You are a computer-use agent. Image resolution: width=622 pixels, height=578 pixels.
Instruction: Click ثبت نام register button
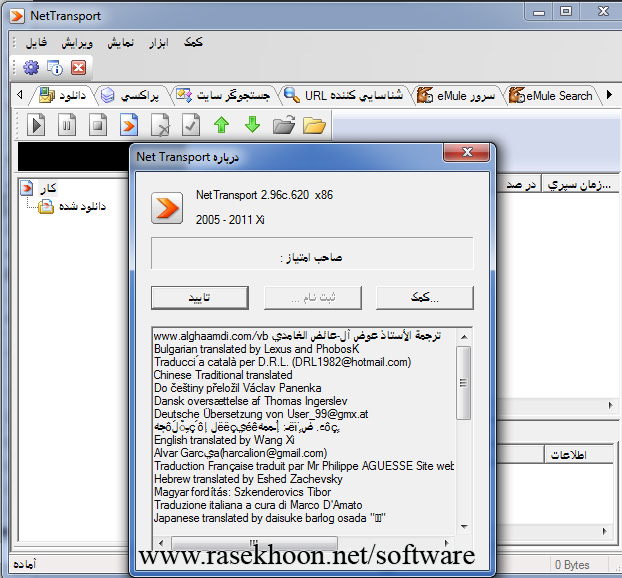pos(313,298)
